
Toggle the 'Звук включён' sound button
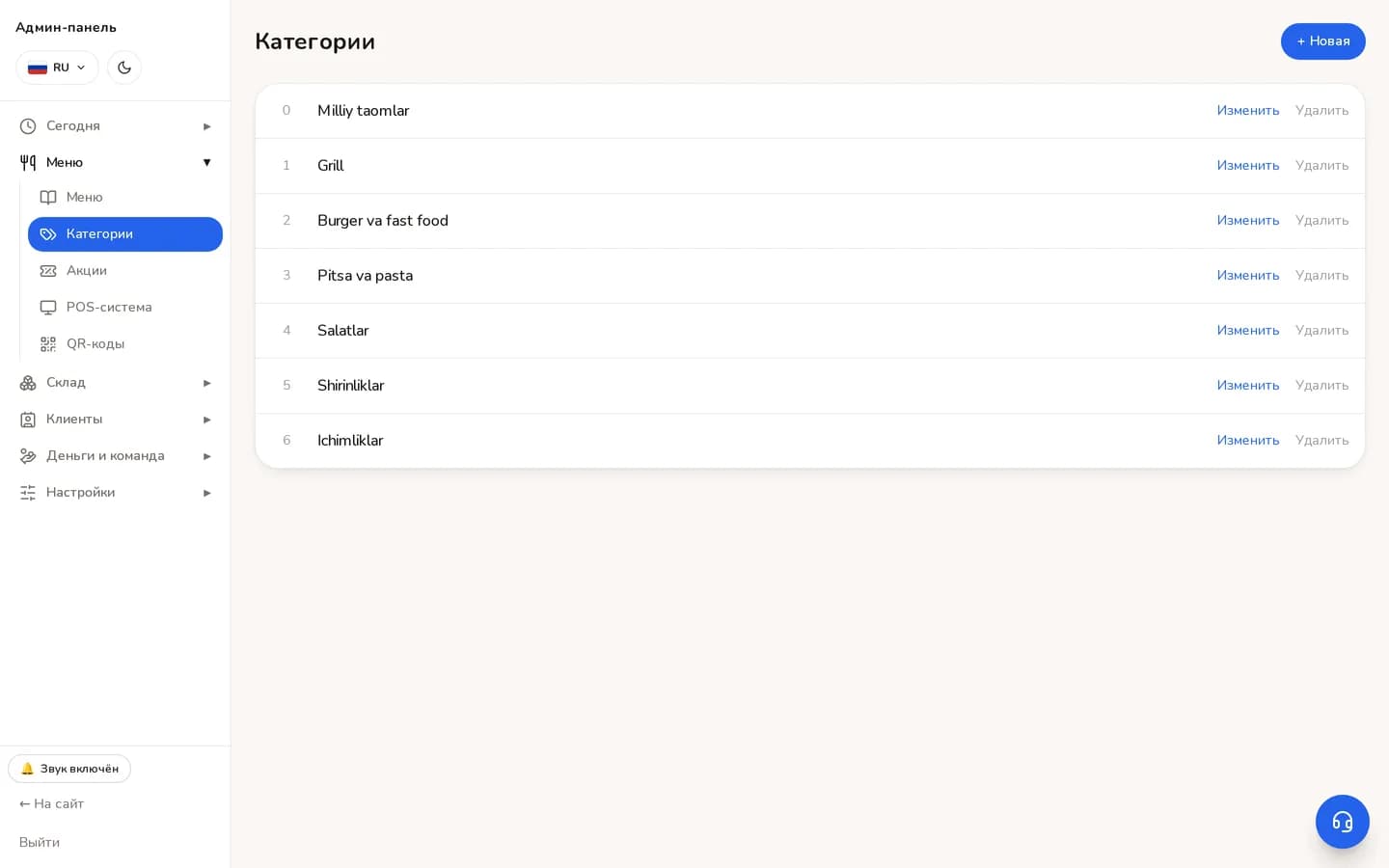[69, 769]
